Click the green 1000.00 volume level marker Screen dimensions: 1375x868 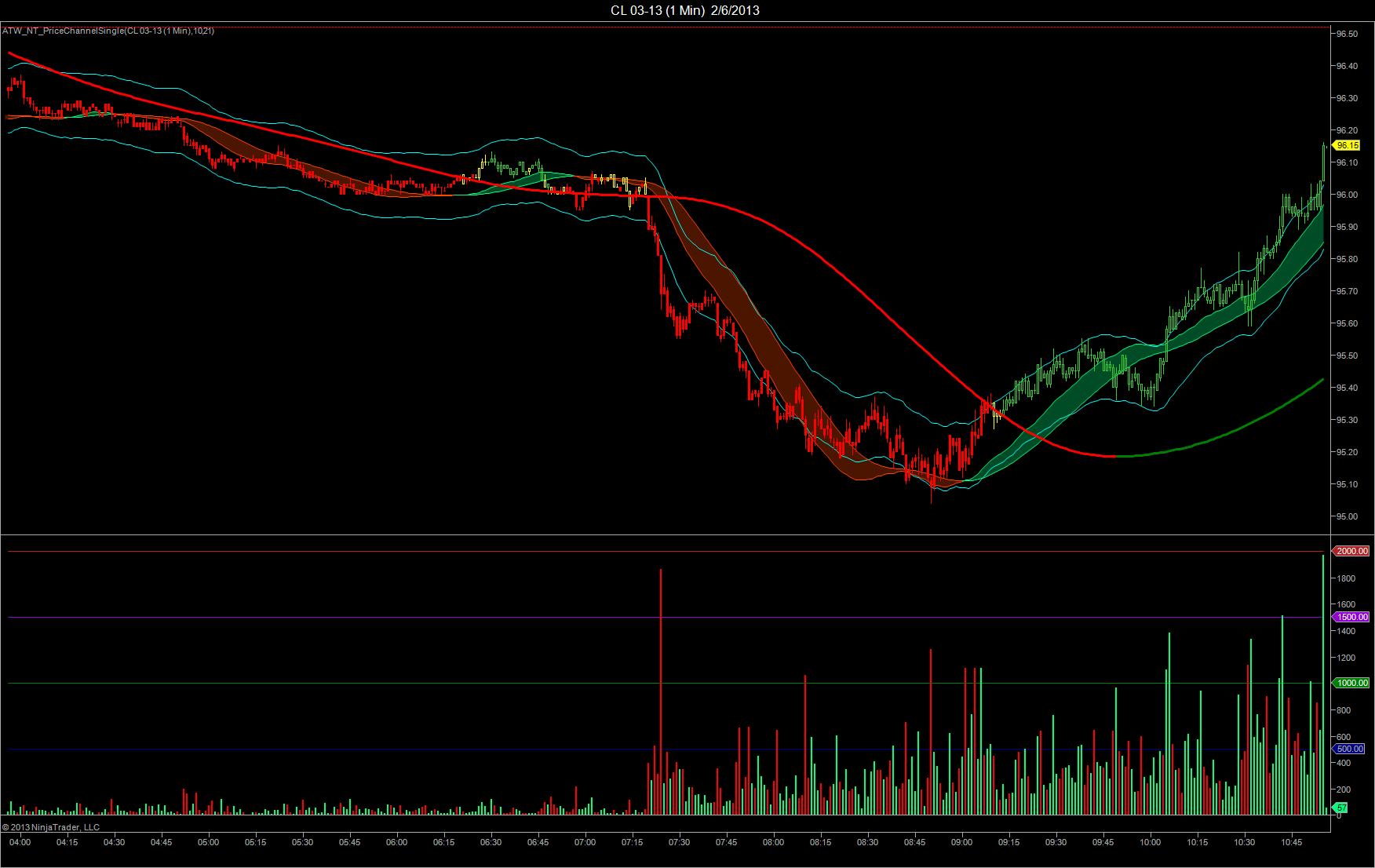[x=1351, y=684]
